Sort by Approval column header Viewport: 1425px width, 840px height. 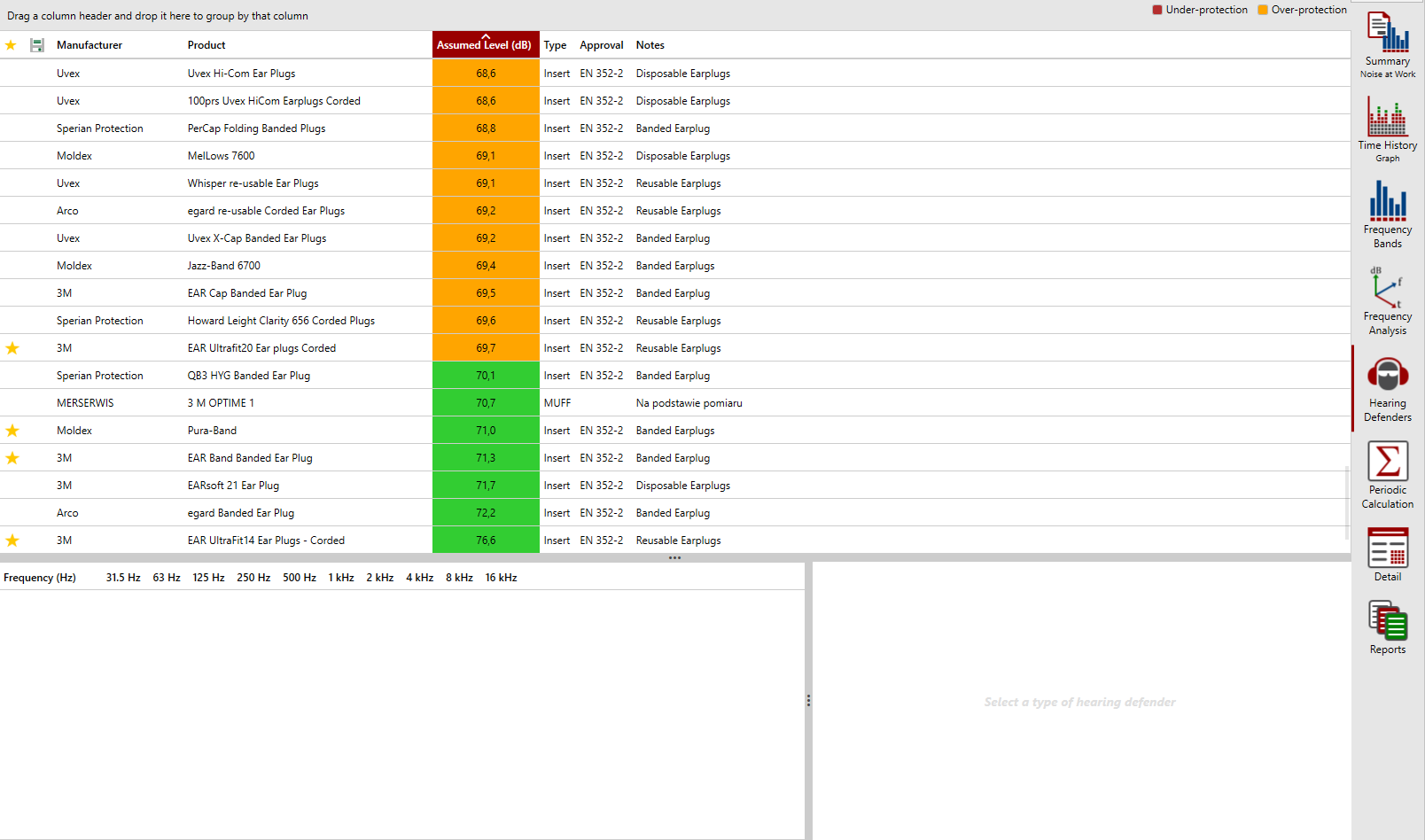click(602, 45)
